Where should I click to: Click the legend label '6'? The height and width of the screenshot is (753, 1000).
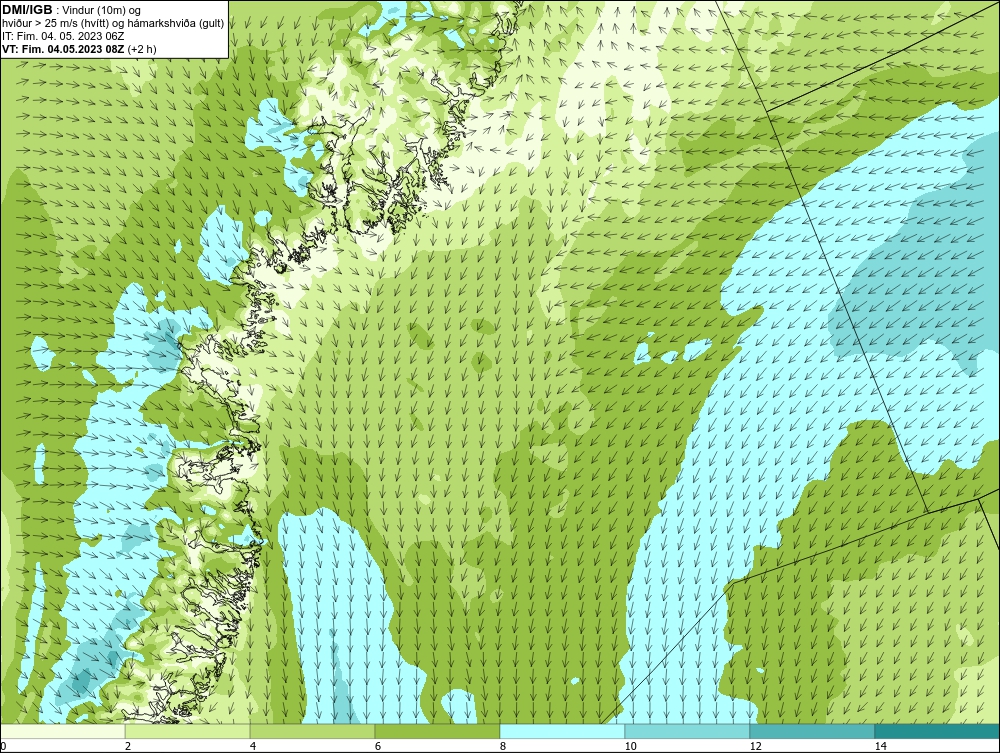pos(378,746)
